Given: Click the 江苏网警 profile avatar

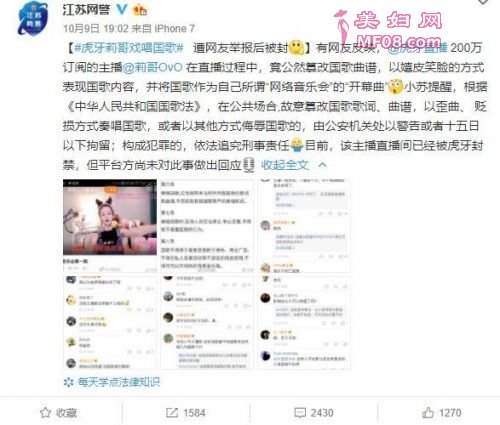Looking at the screenshot, I should tap(33, 19).
